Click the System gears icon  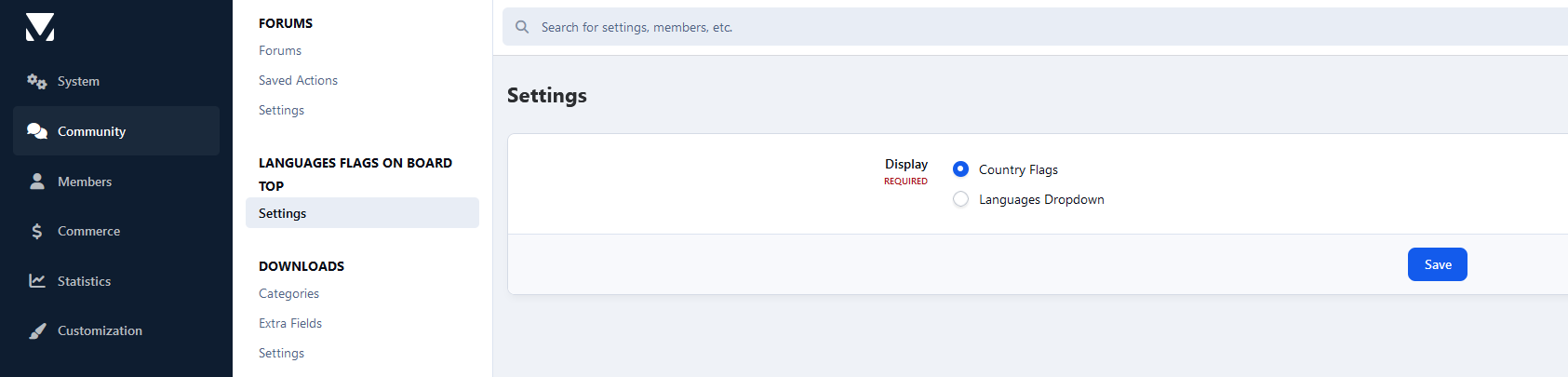37,82
